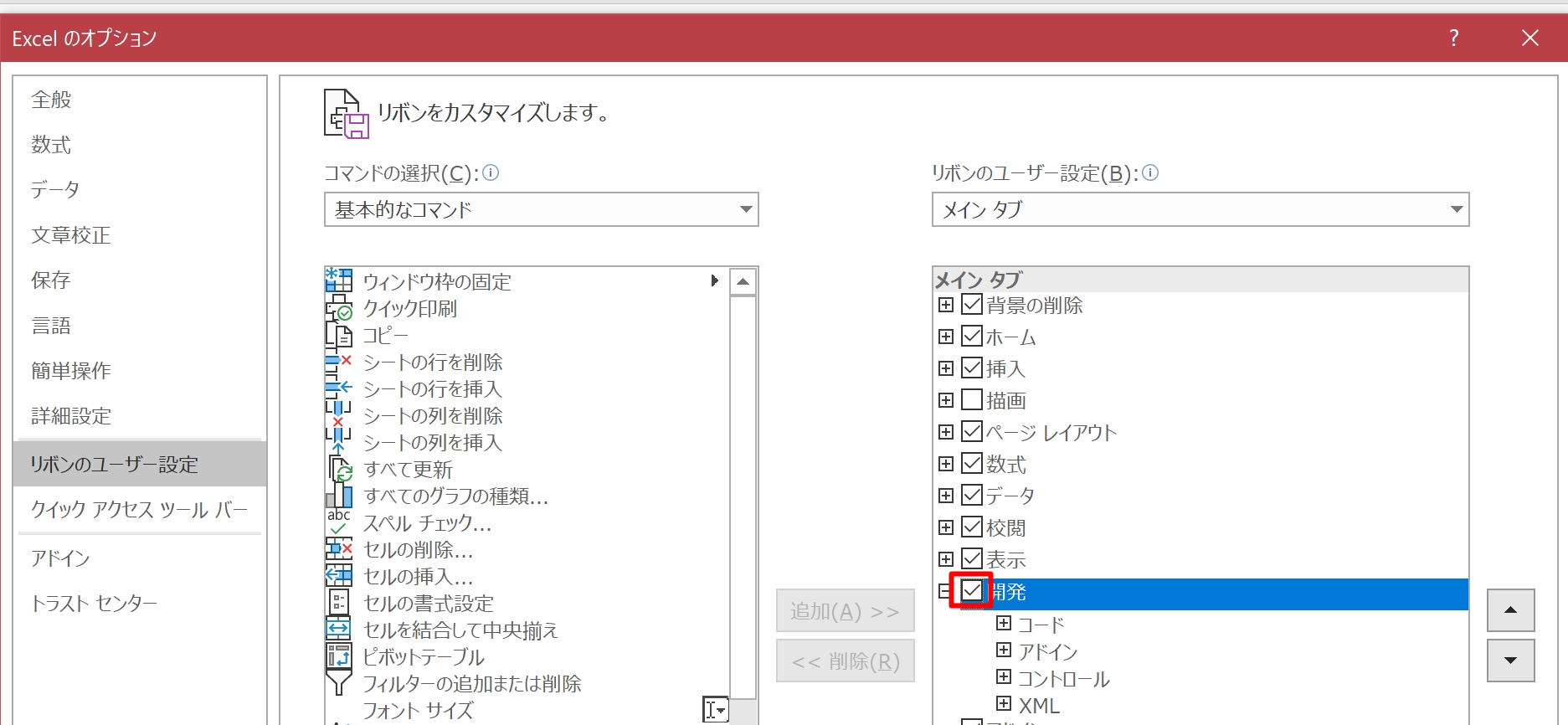Viewport: 1568px width, 725px height.
Task: Open the コマンドの選択 dropdown
Action: click(541, 209)
